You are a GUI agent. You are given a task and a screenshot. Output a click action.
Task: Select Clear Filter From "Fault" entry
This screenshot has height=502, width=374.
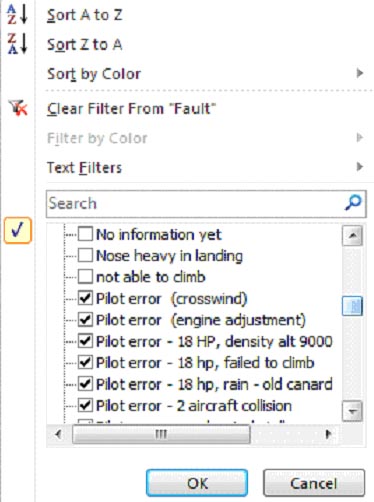click(x=131, y=109)
